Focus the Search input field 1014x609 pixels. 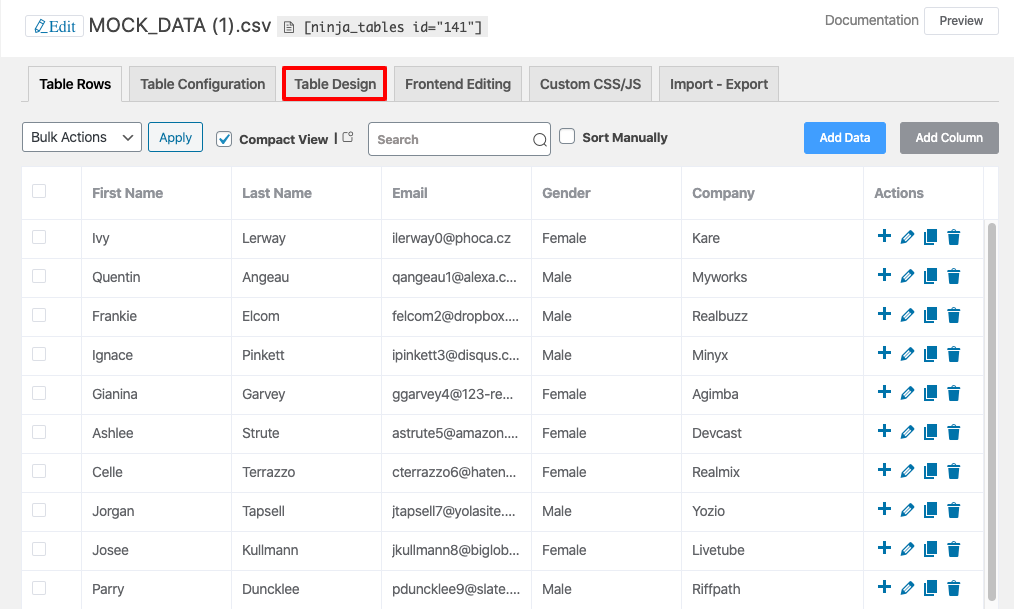click(x=450, y=140)
